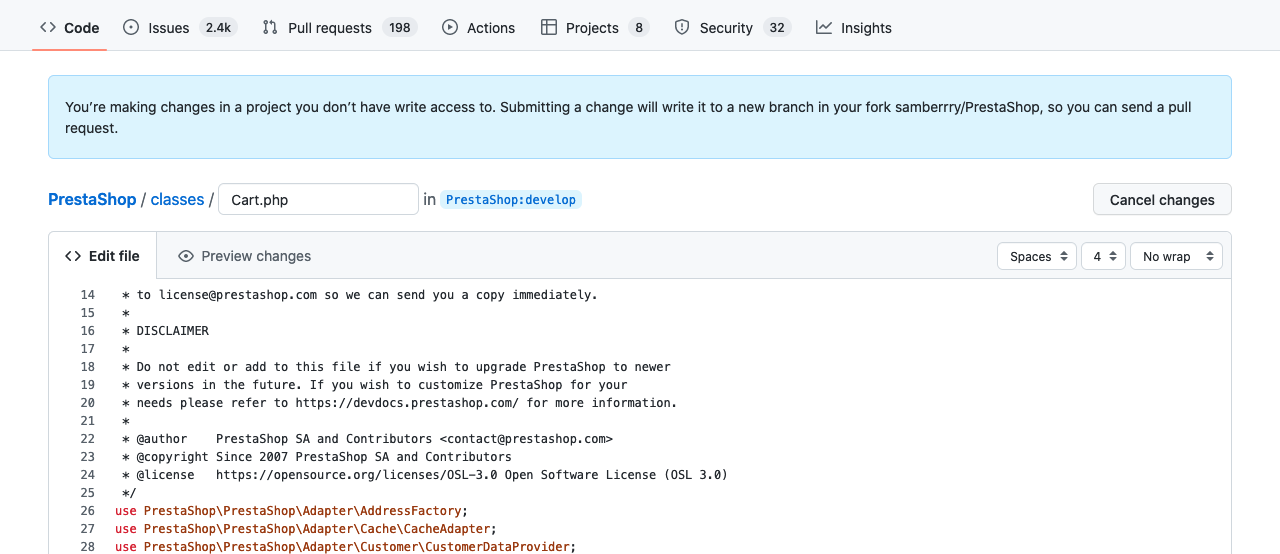Open the Insights tab

coord(853,28)
